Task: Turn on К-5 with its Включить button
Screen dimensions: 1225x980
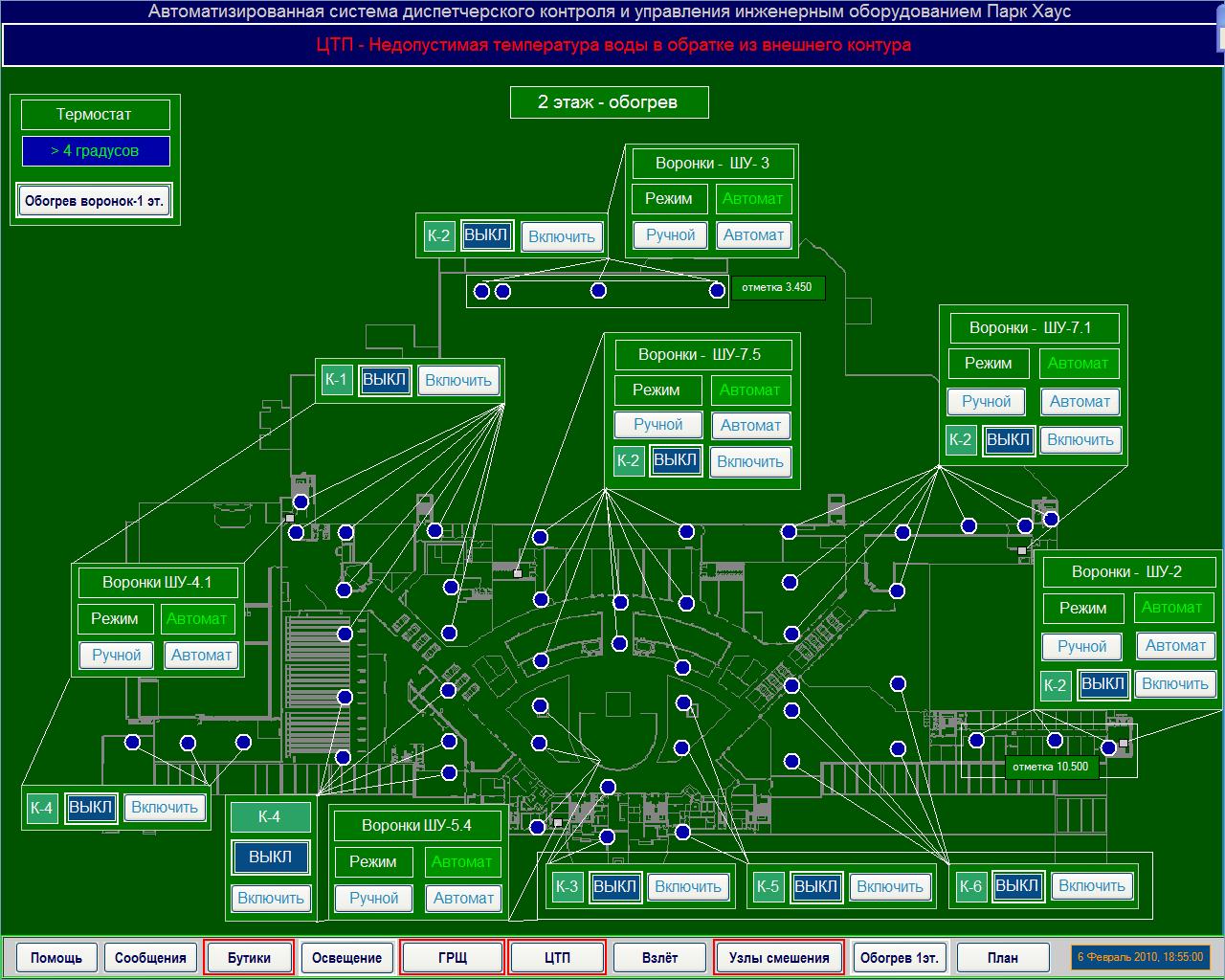Action: [x=890, y=887]
